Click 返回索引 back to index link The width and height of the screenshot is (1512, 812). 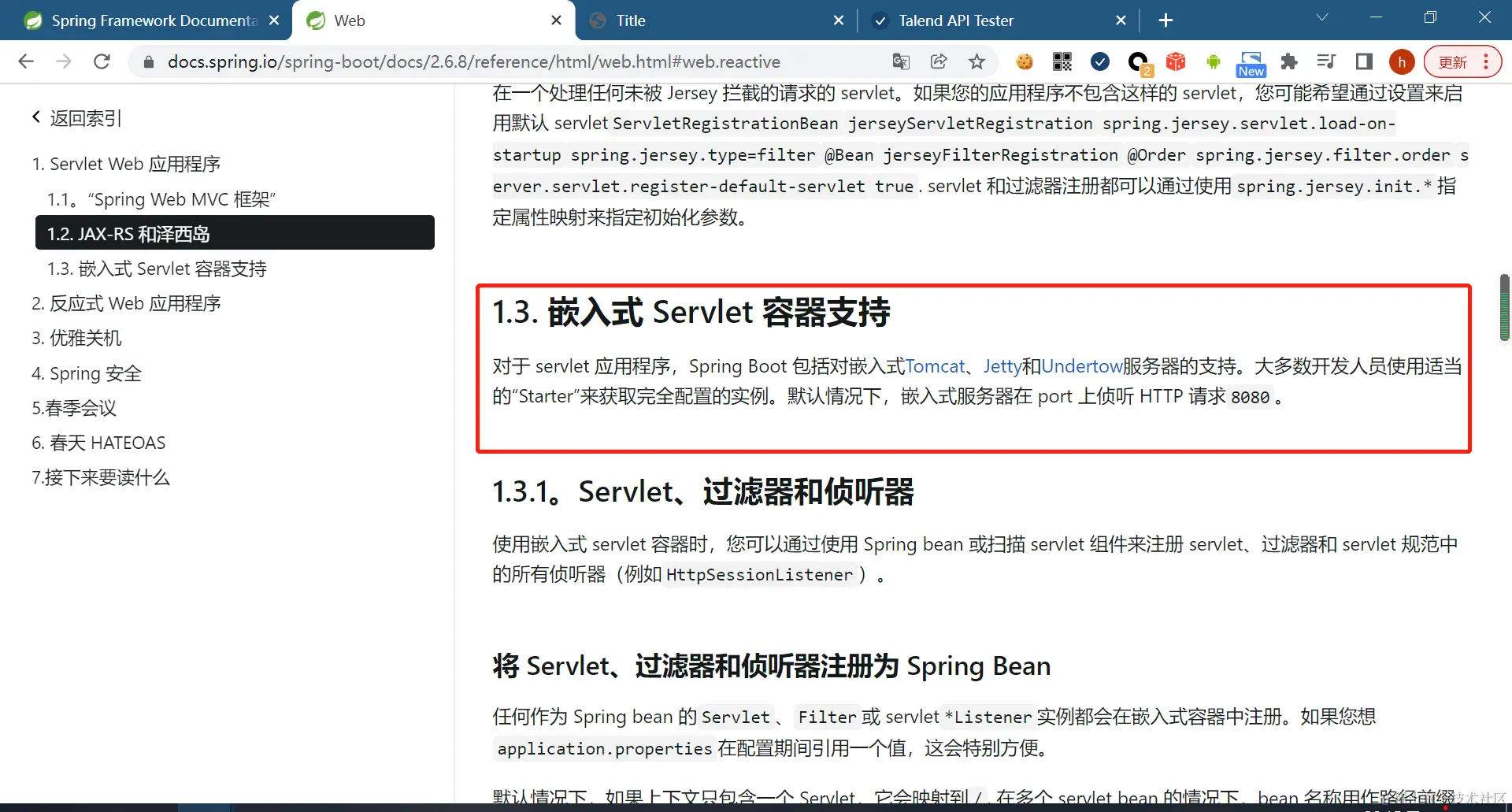click(x=77, y=118)
